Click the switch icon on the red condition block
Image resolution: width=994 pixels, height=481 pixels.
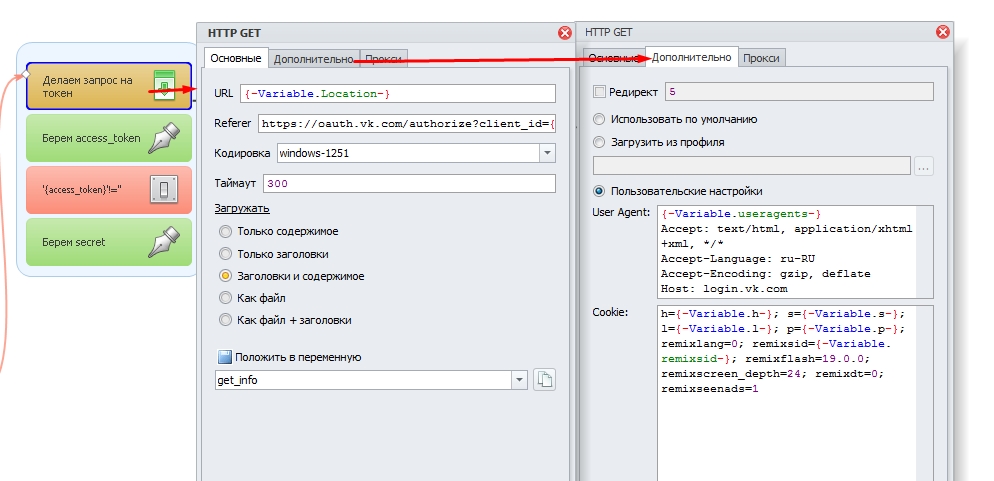[164, 190]
